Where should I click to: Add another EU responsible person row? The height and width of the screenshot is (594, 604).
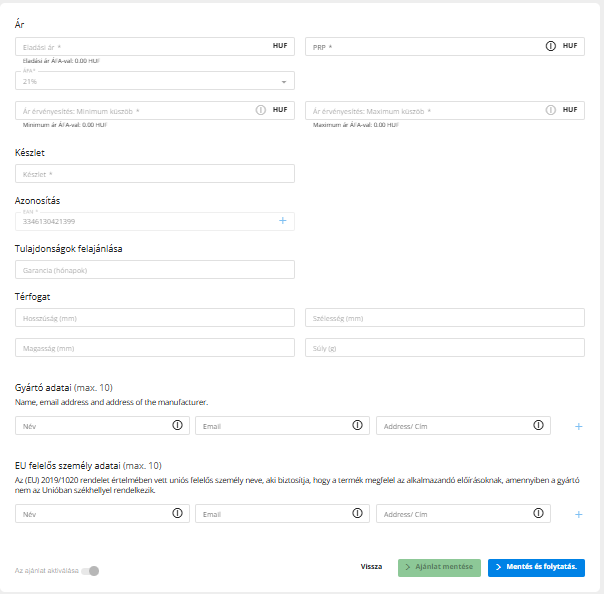pyautogui.click(x=578, y=515)
